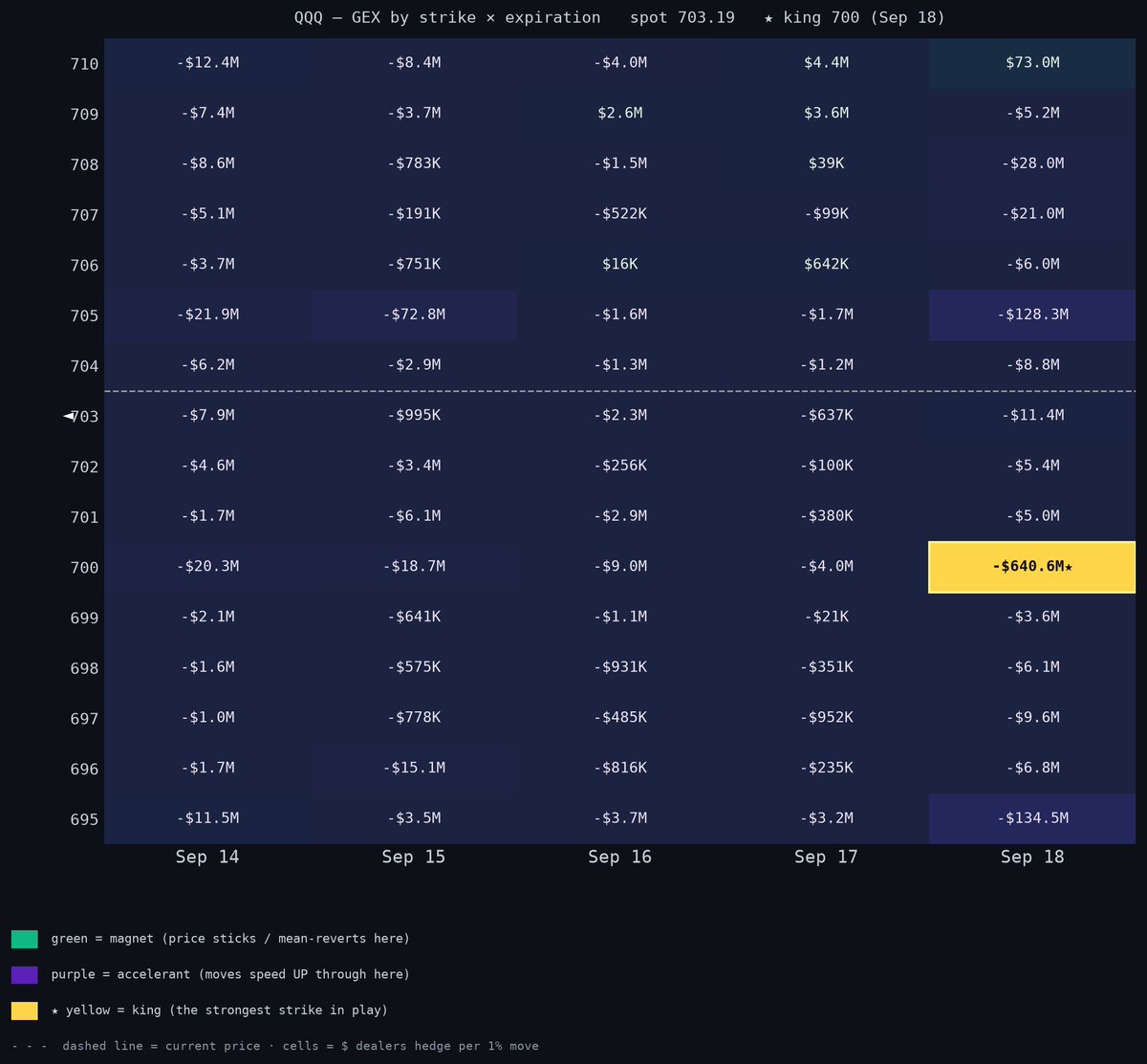
Task: Click the green magnet legend swatch
Action: (25, 939)
